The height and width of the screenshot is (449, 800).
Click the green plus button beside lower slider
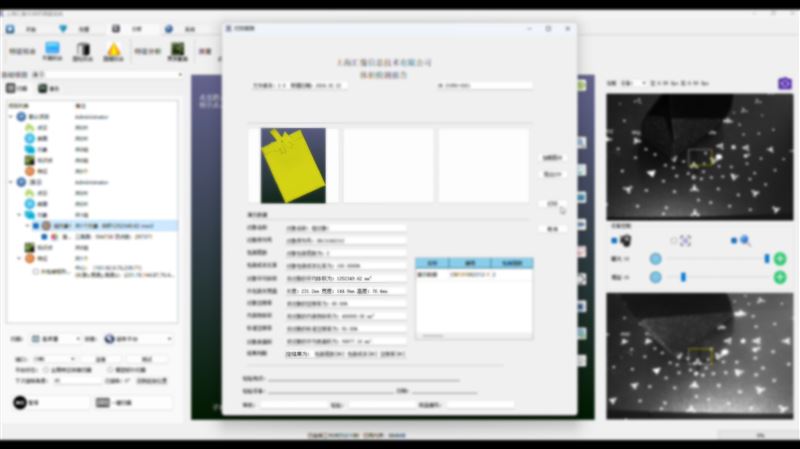coord(780,276)
